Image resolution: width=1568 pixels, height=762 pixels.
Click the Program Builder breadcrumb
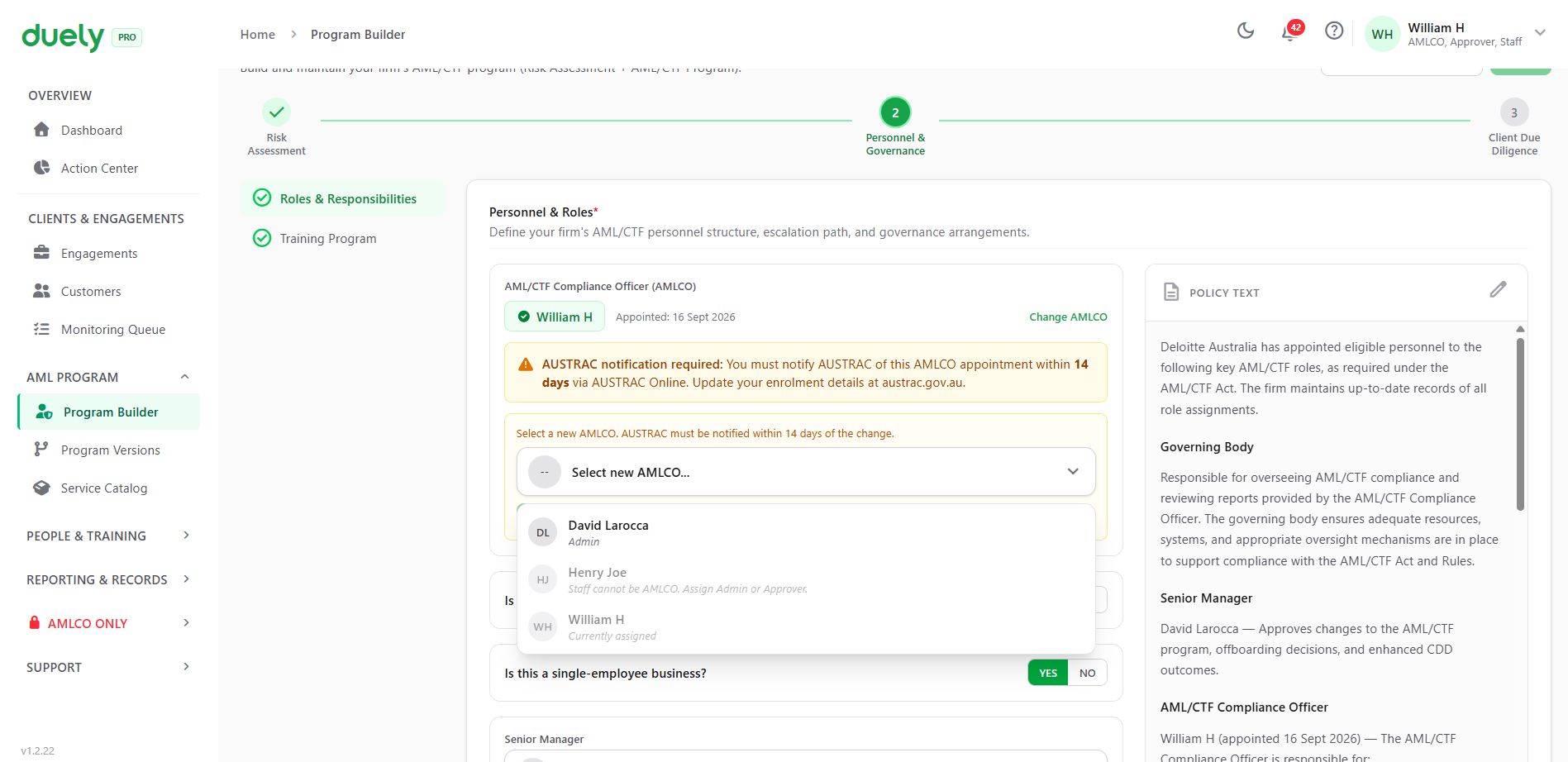click(x=358, y=35)
